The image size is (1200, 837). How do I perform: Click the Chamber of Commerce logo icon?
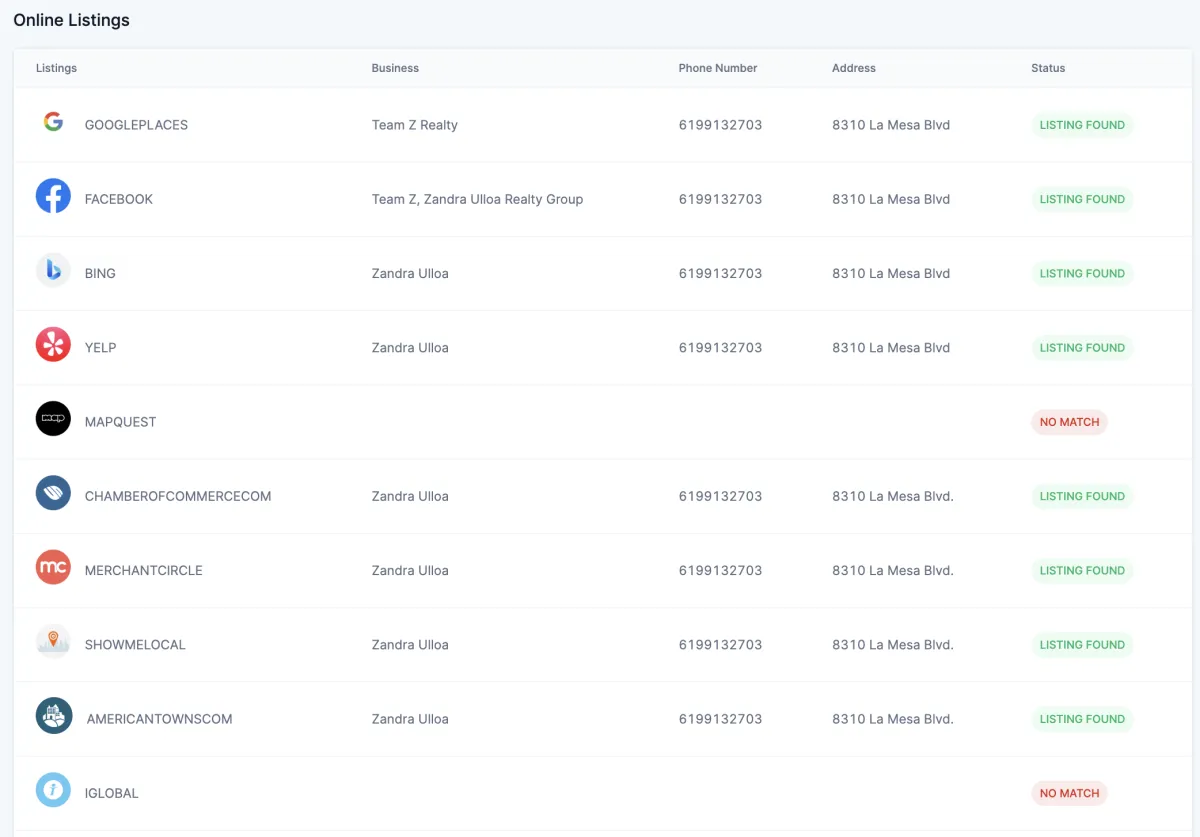tap(53, 493)
